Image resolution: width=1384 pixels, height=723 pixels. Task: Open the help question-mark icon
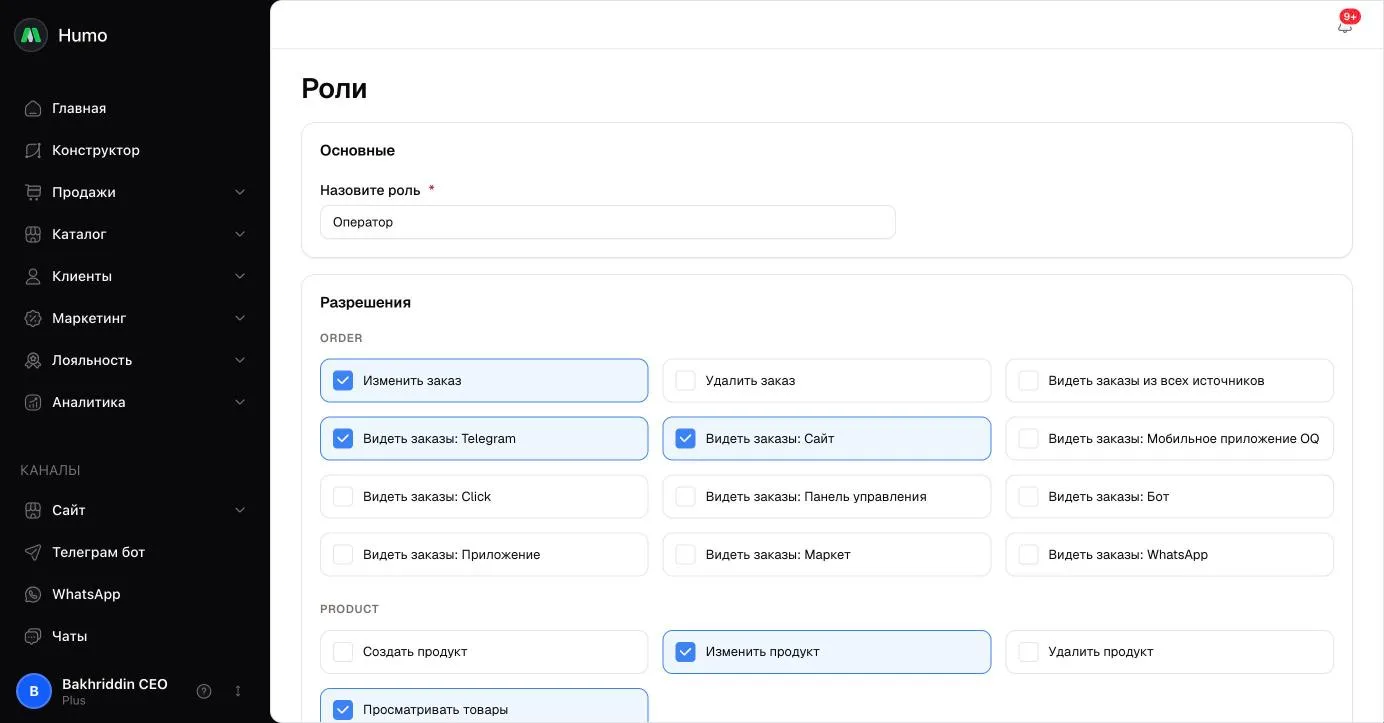[204, 691]
